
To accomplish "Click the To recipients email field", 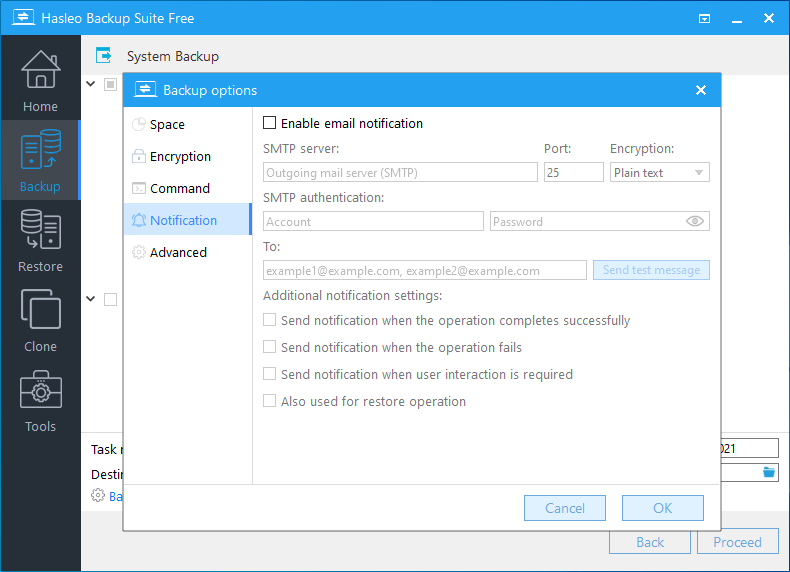I will pos(425,270).
